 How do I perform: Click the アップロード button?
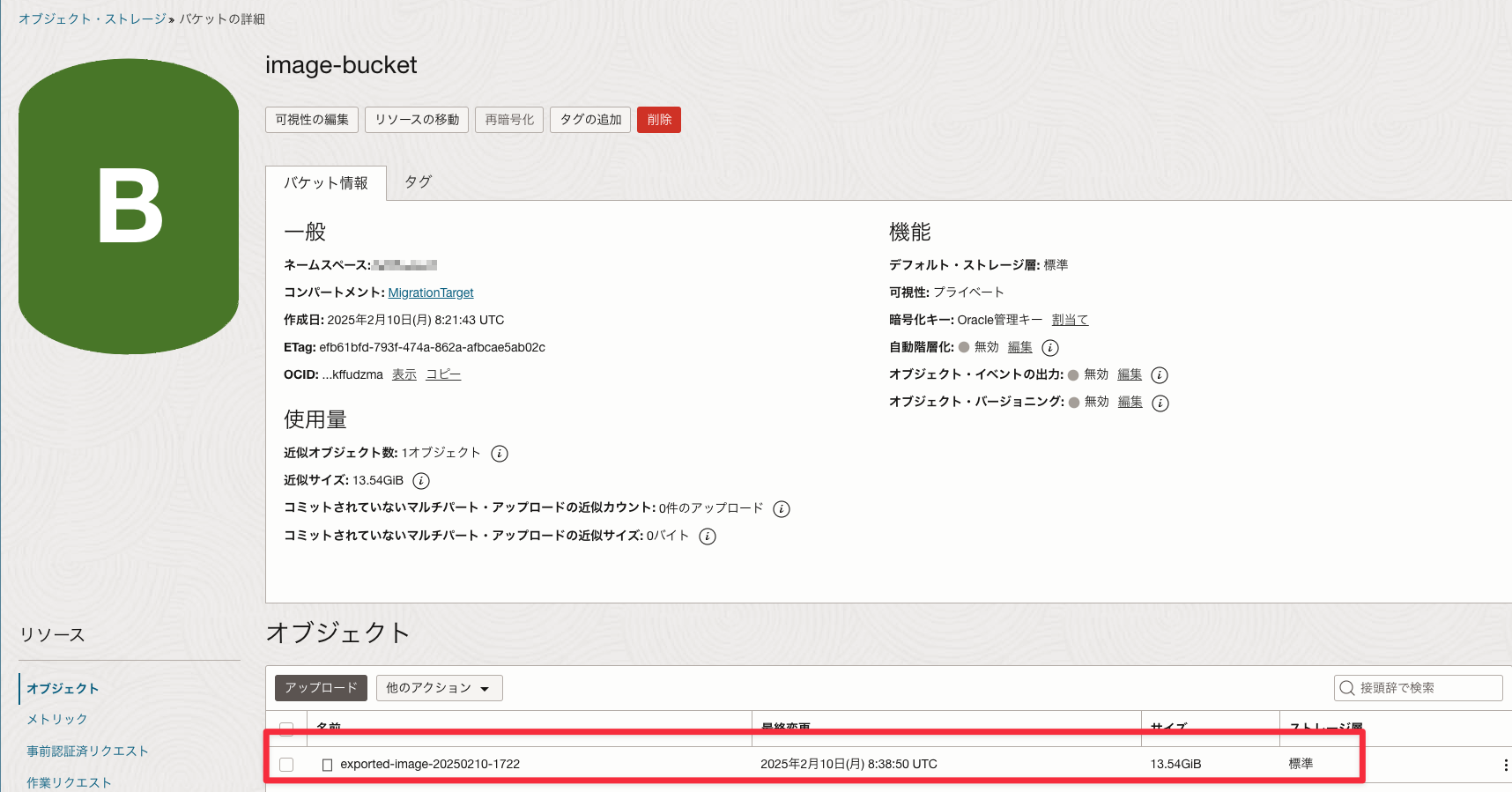321,688
